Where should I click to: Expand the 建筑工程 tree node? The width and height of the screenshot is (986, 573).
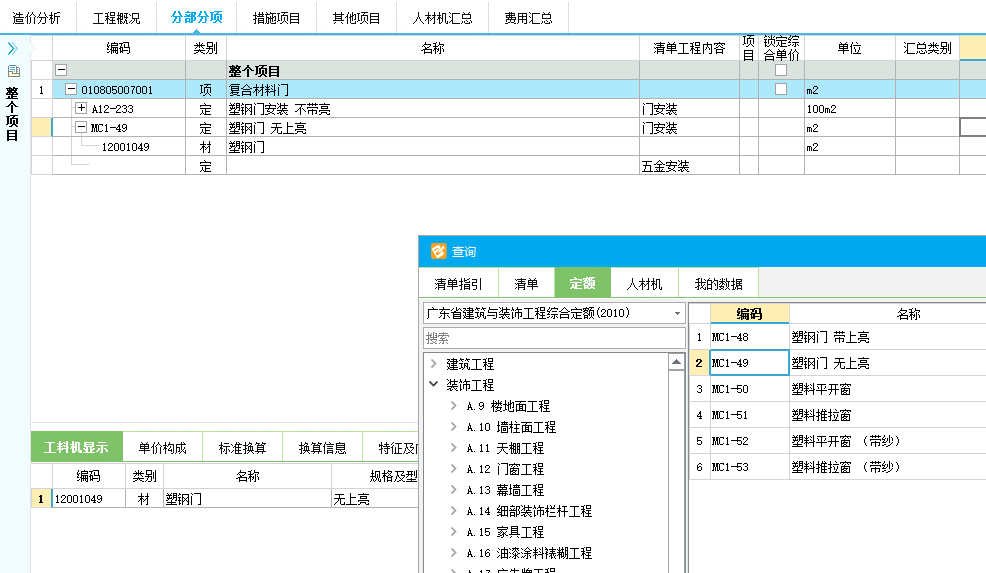433,364
